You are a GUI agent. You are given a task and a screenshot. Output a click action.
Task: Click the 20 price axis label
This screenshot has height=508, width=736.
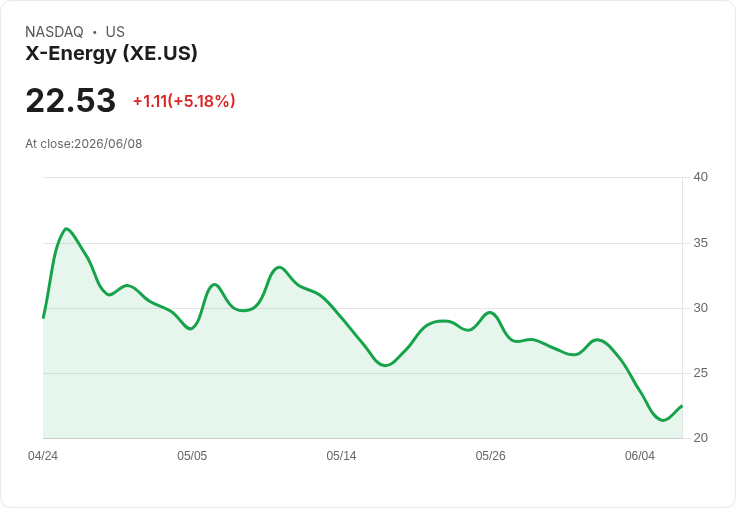click(700, 438)
